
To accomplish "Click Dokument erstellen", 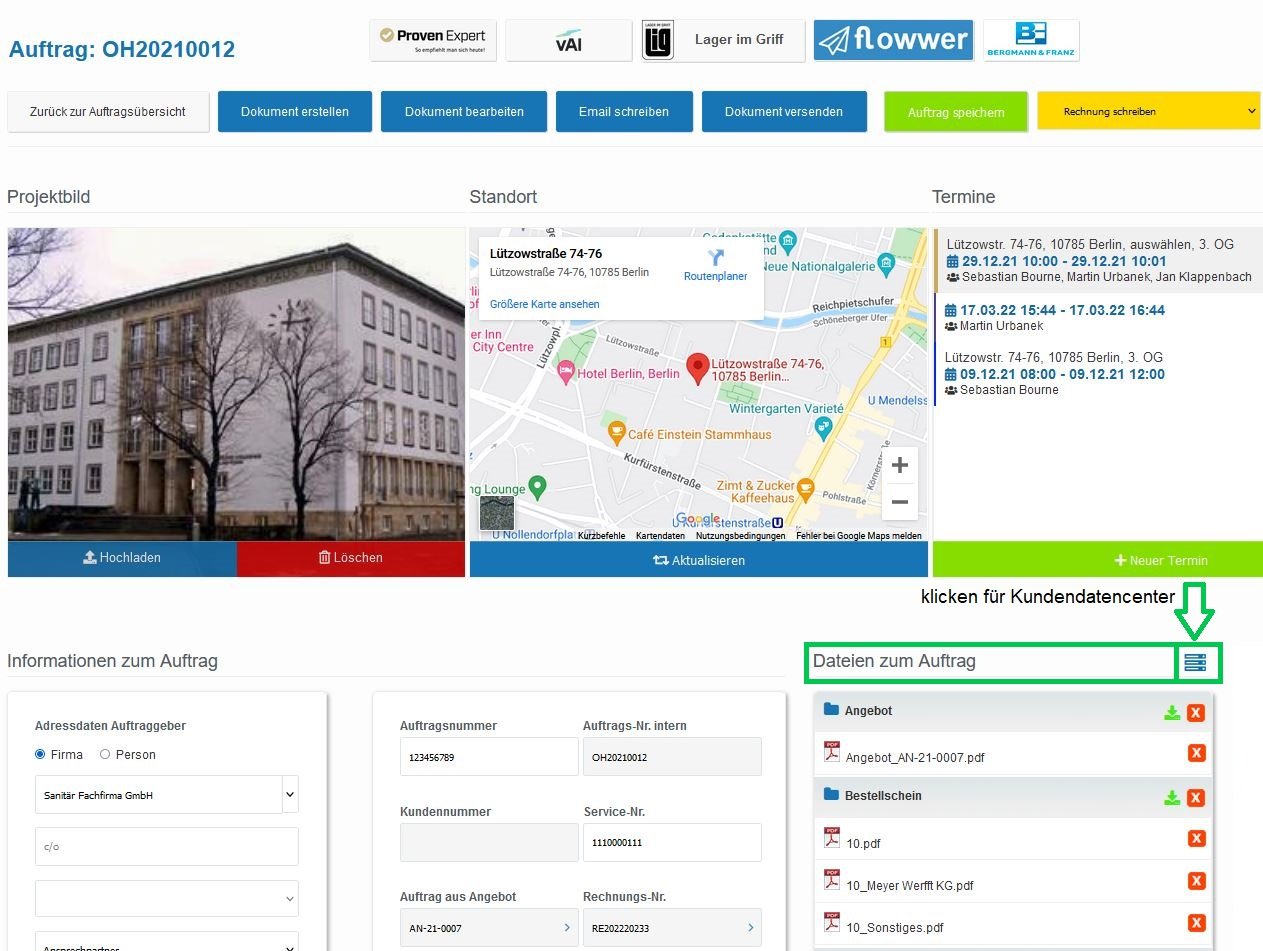I will pyautogui.click(x=295, y=112).
